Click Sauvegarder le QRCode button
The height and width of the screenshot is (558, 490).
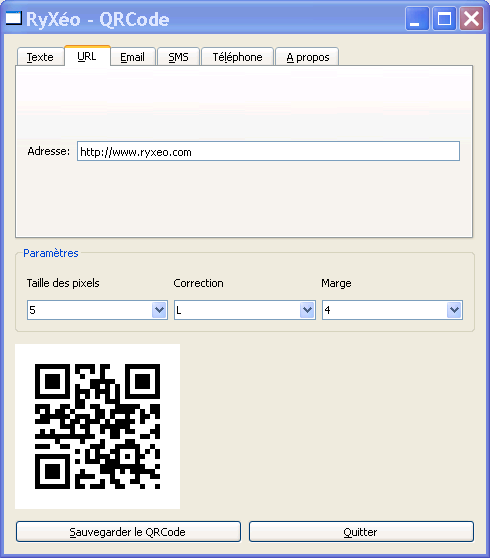128,532
